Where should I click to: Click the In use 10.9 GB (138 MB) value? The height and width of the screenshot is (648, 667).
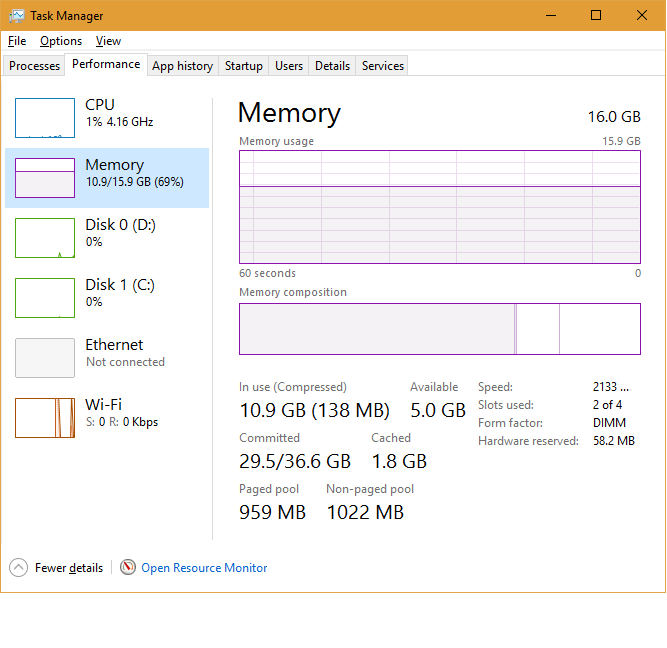coord(314,411)
